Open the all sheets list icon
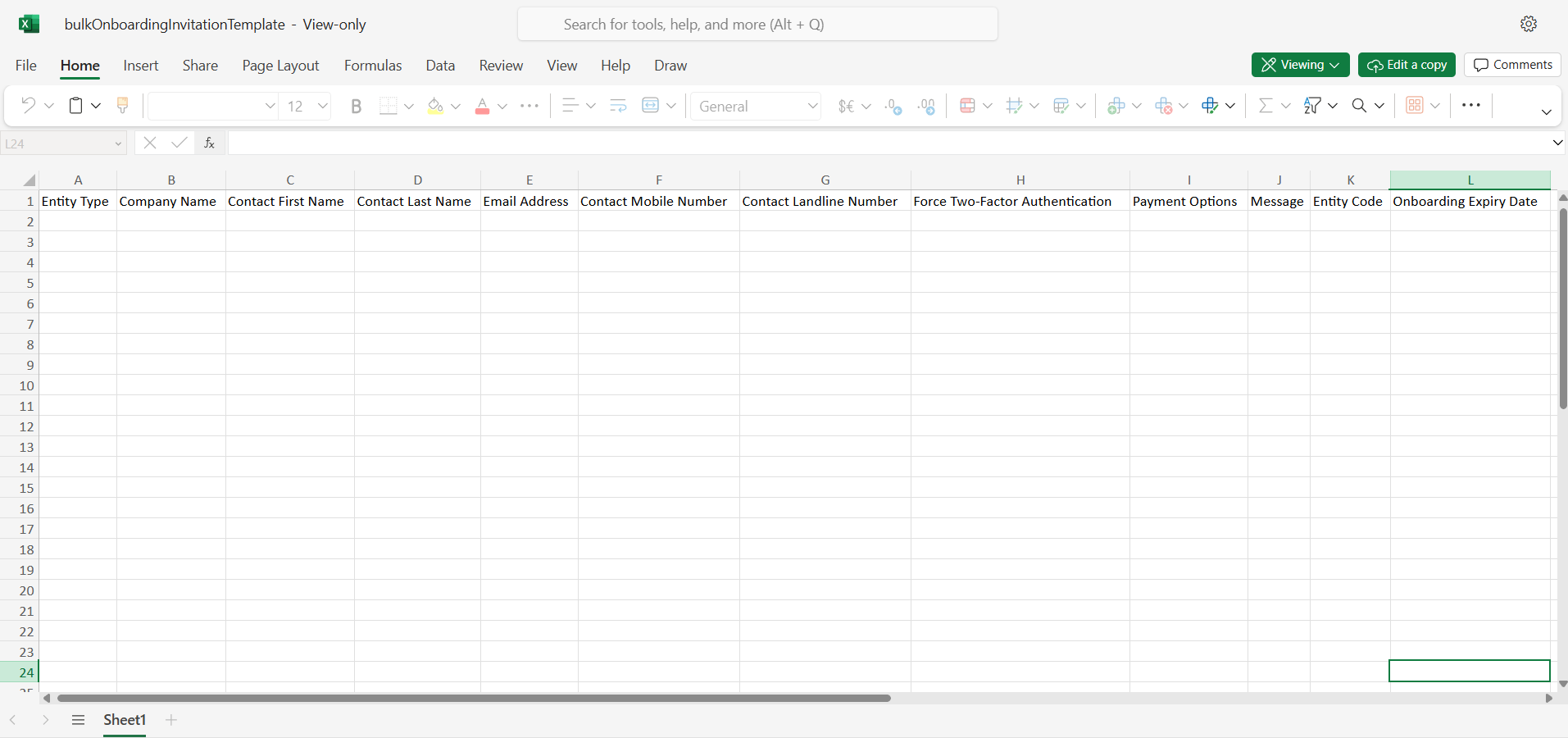Image resolution: width=1568 pixels, height=738 pixels. point(78,720)
